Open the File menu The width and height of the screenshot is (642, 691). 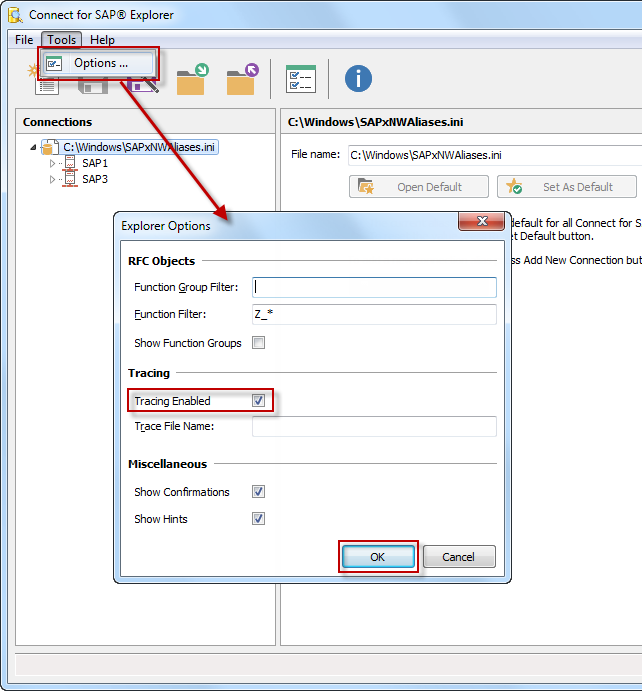tap(24, 40)
